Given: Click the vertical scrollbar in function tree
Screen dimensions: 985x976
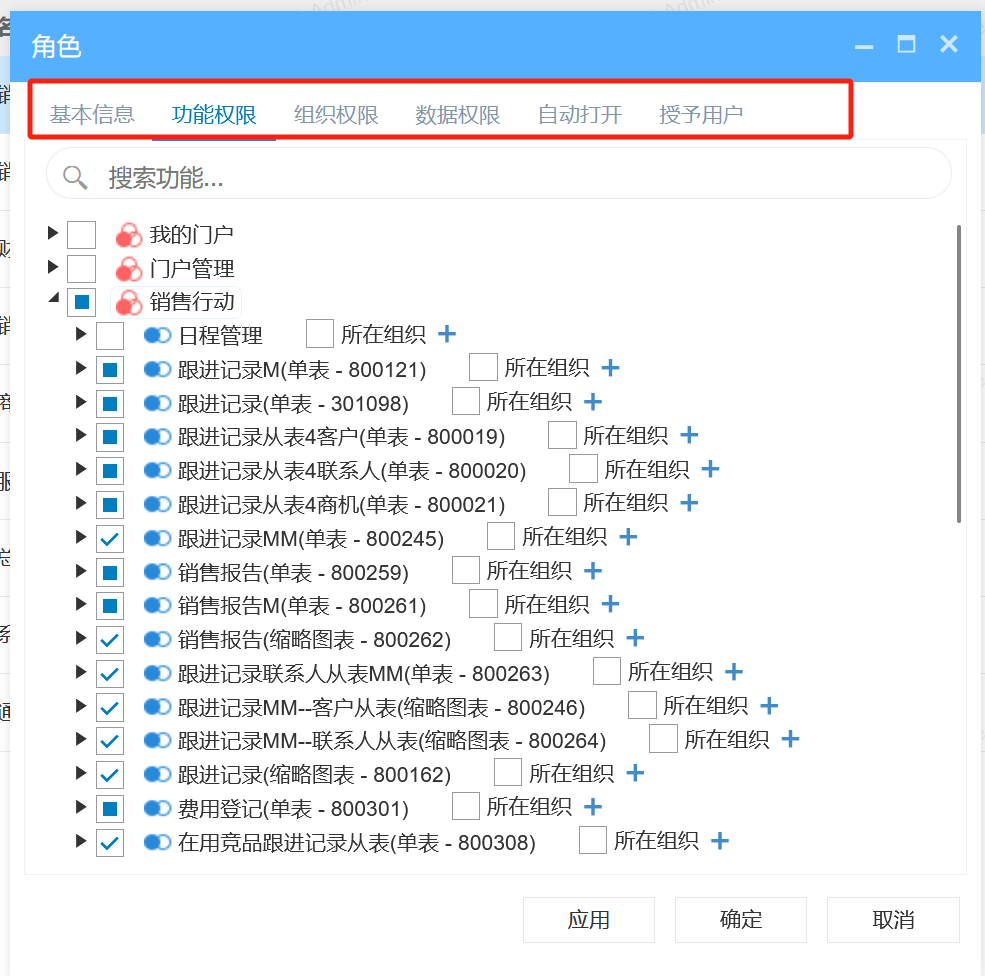Looking at the screenshot, I should (959, 370).
